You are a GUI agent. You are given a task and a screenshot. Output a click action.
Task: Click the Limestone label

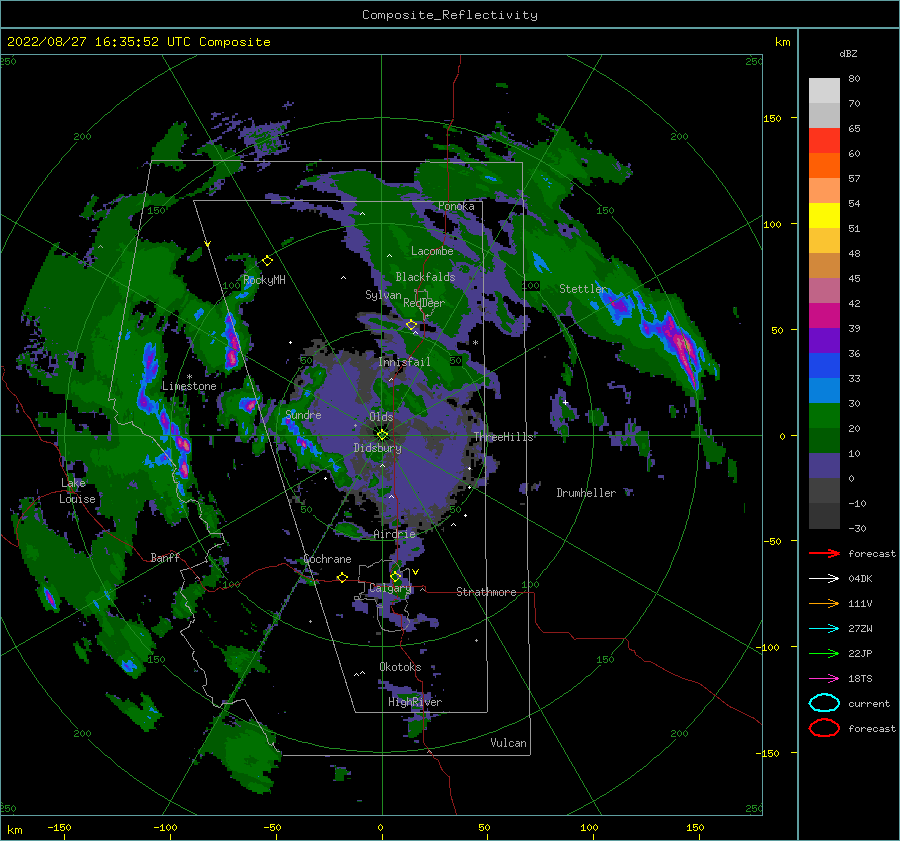189,386
